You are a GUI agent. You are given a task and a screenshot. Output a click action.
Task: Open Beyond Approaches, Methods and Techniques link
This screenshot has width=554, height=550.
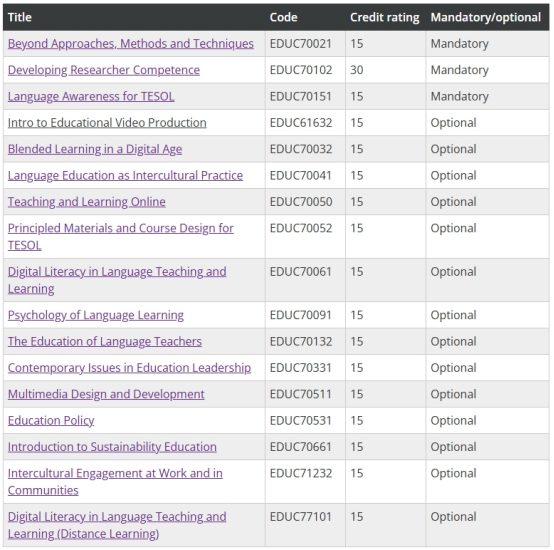pyautogui.click(x=131, y=43)
